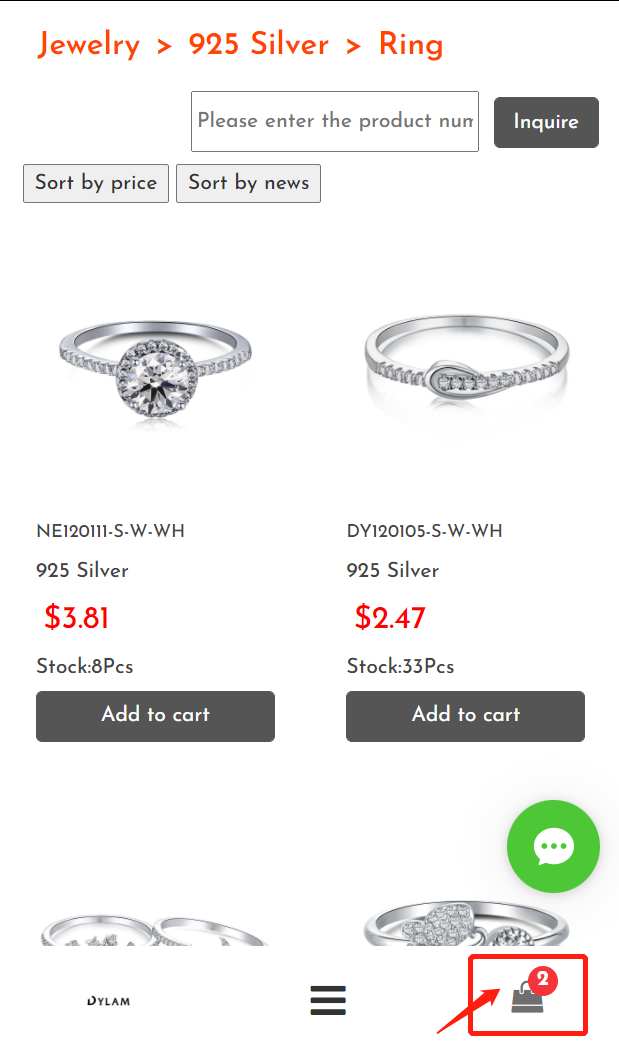
Task: Add DY120105-S-W-WH ring to cart
Action: tap(465, 716)
